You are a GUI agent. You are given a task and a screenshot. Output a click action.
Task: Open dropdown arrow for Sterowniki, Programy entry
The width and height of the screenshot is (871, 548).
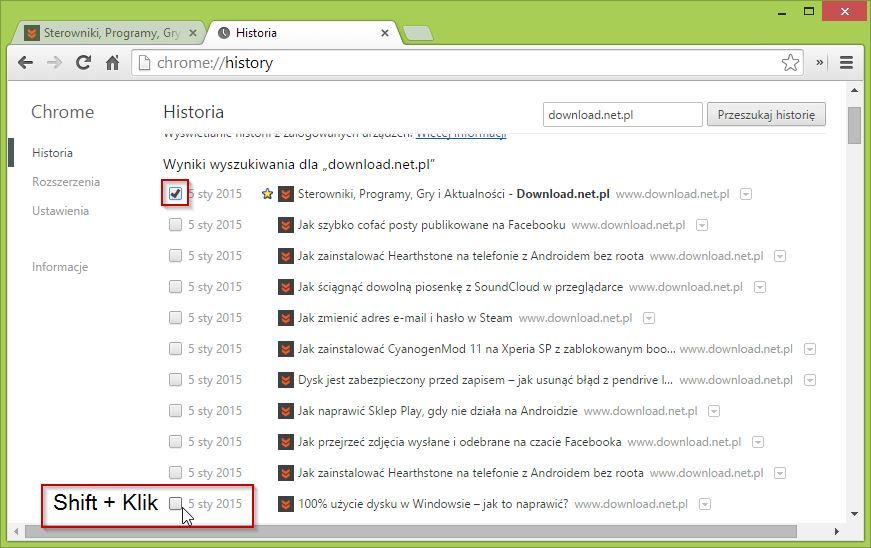click(746, 194)
